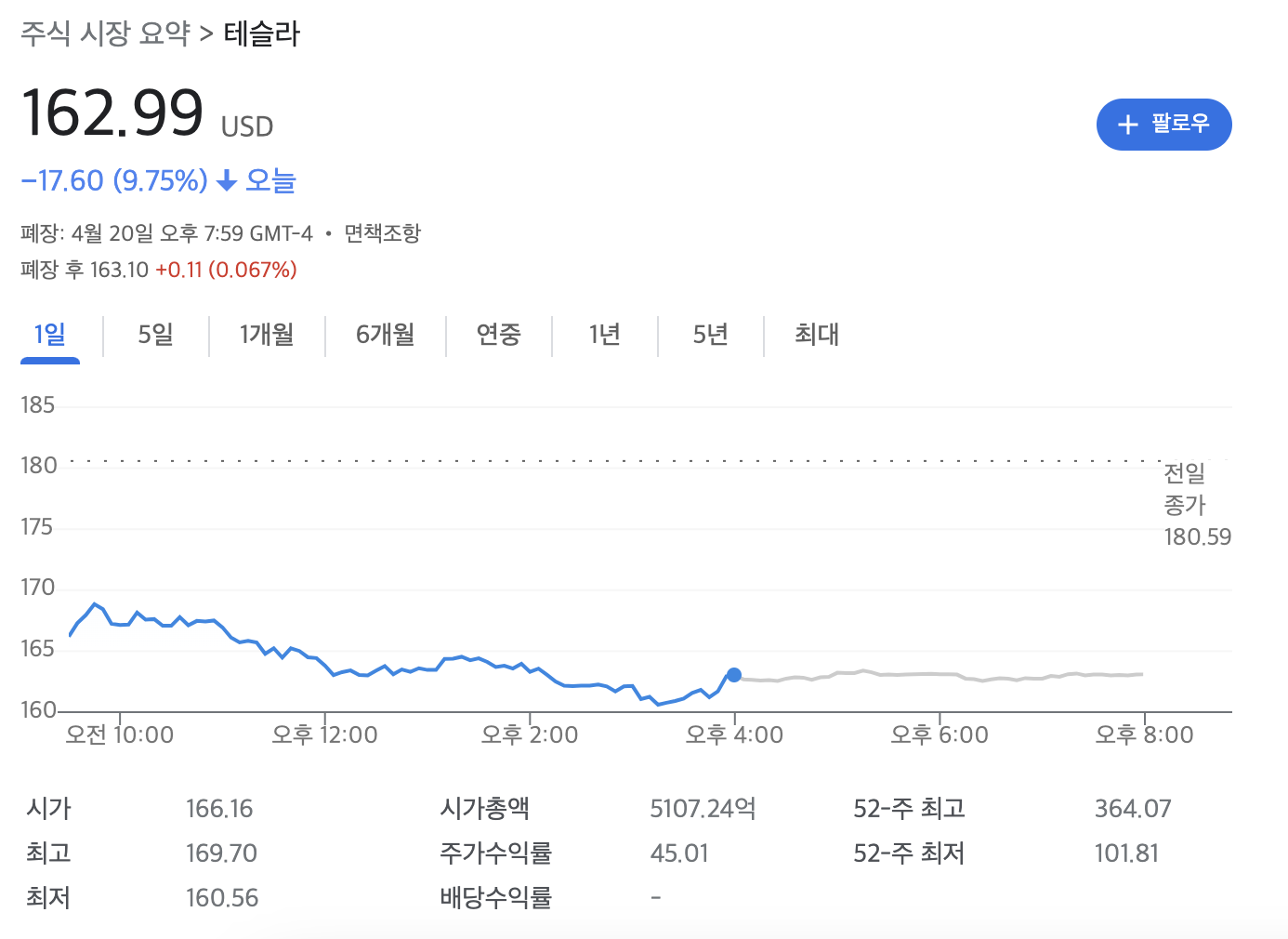Click the change text −17.60 (9.75%)

pos(114,180)
